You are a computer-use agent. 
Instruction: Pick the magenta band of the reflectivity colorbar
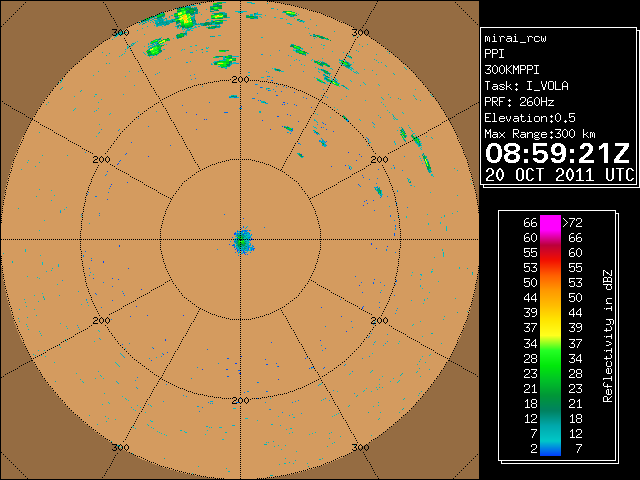550,223
